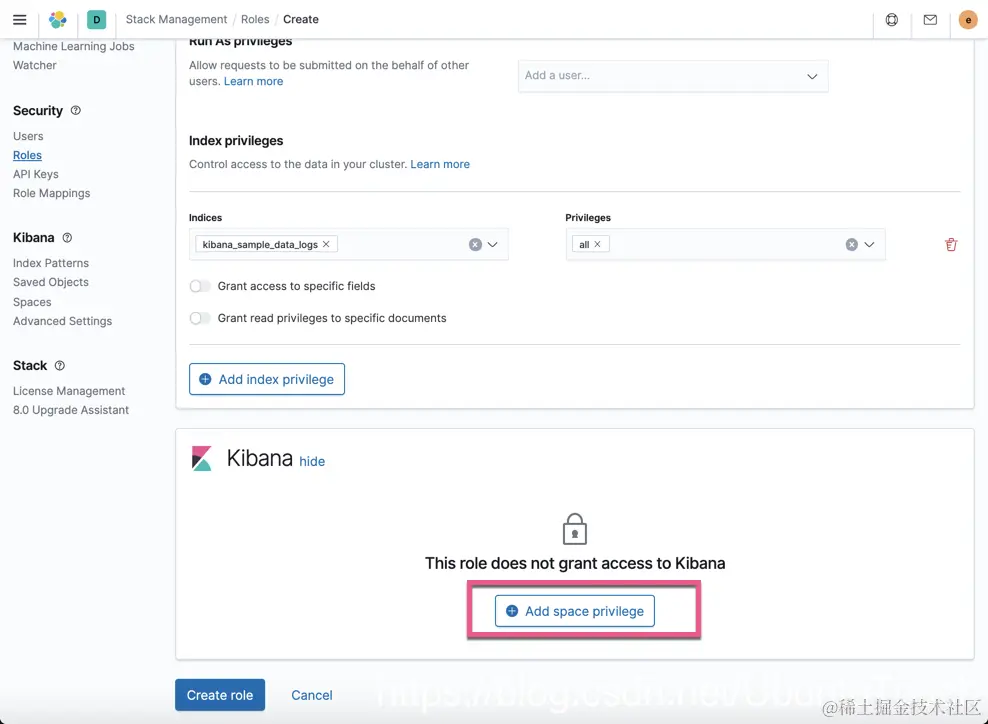Screen dimensions: 988x724
Task: Open the help lifebuoy icon
Action: click(892, 20)
